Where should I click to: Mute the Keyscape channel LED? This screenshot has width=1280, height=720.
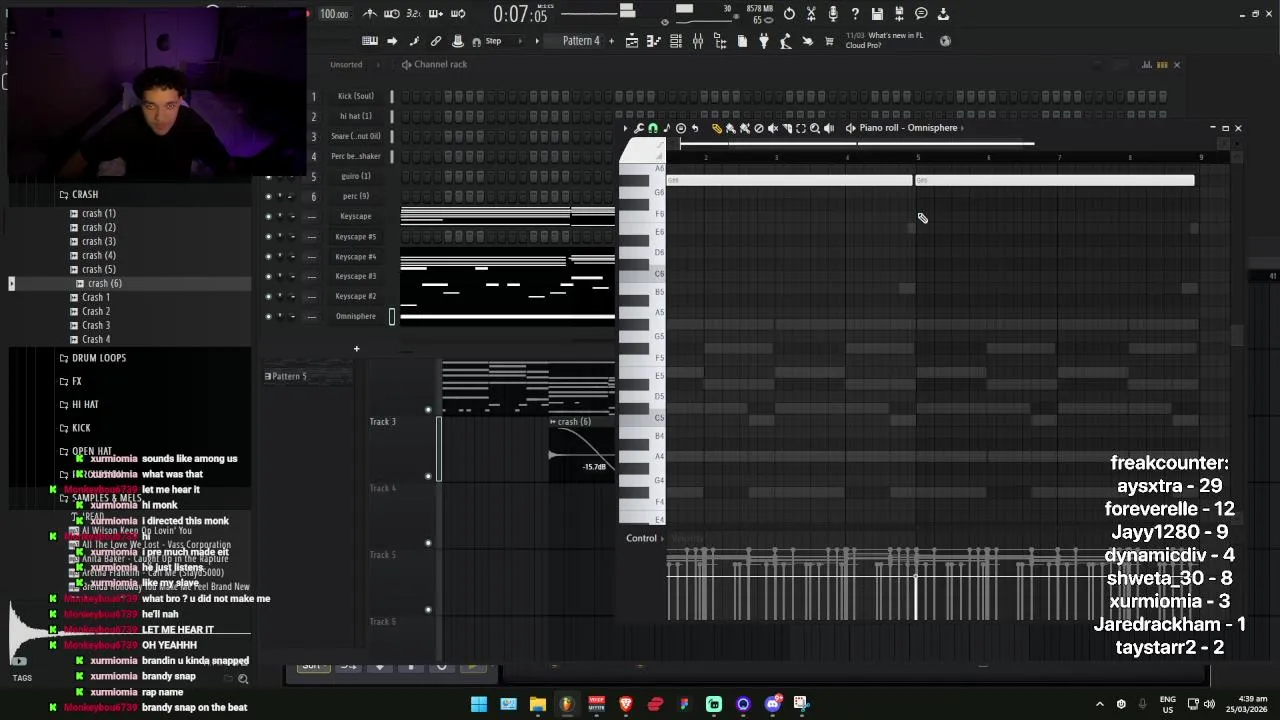point(268,216)
